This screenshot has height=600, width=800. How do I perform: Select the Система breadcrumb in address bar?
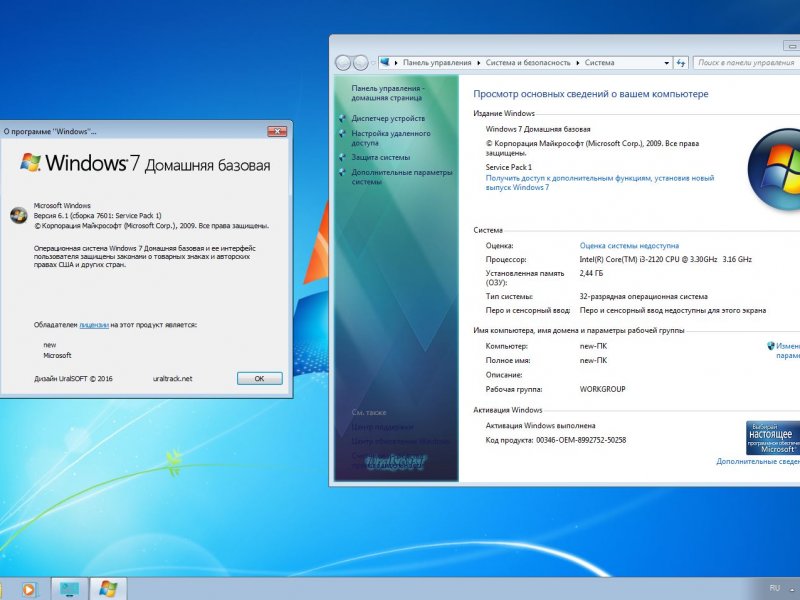pos(599,63)
